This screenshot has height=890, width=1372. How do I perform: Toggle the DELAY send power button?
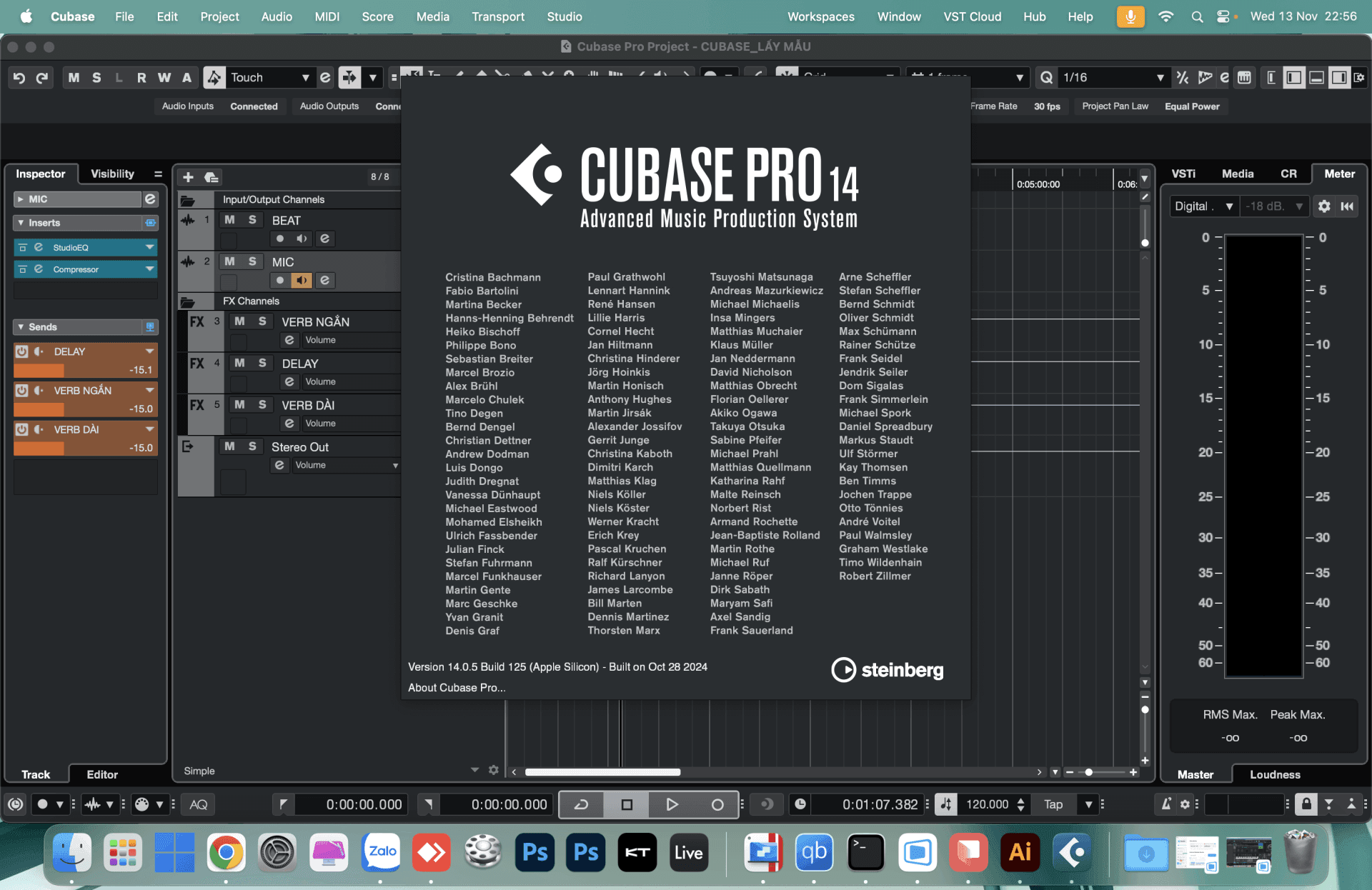click(x=22, y=351)
